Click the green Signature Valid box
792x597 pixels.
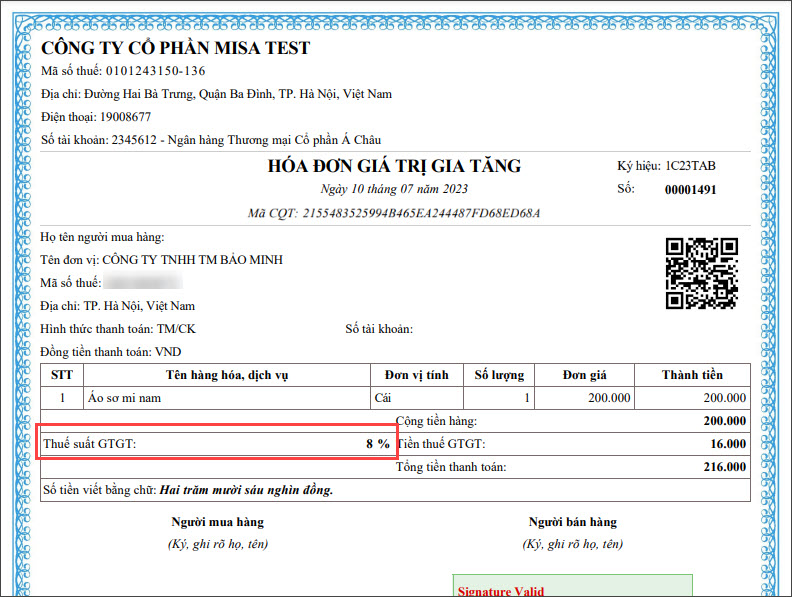point(572,586)
